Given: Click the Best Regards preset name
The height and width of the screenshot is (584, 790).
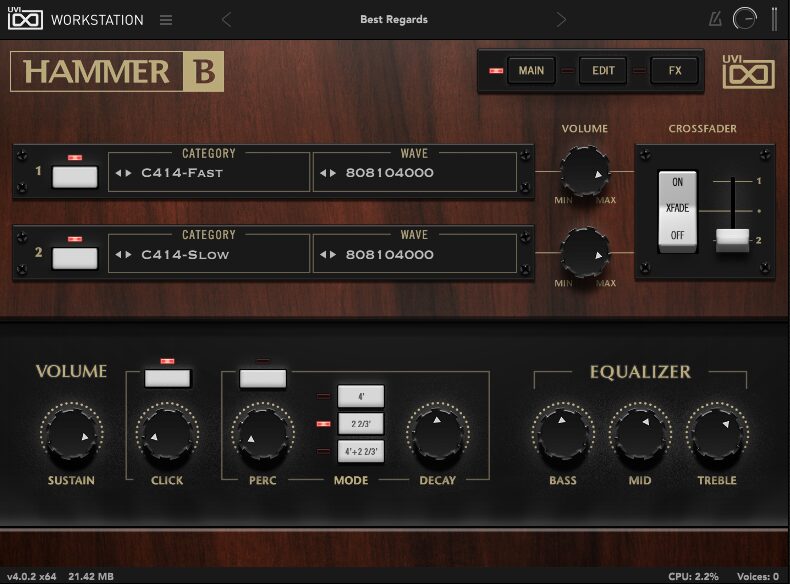Looking at the screenshot, I should 393,20.
